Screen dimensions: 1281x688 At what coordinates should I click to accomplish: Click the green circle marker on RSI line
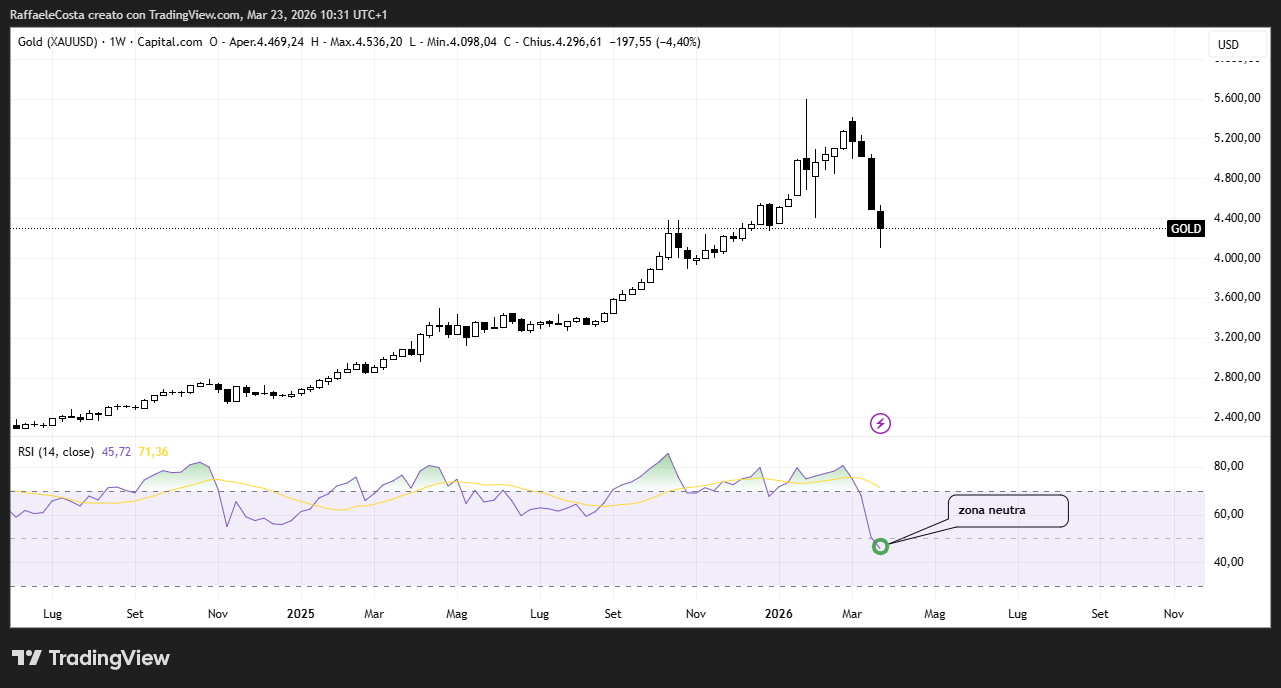pyautogui.click(x=880, y=546)
